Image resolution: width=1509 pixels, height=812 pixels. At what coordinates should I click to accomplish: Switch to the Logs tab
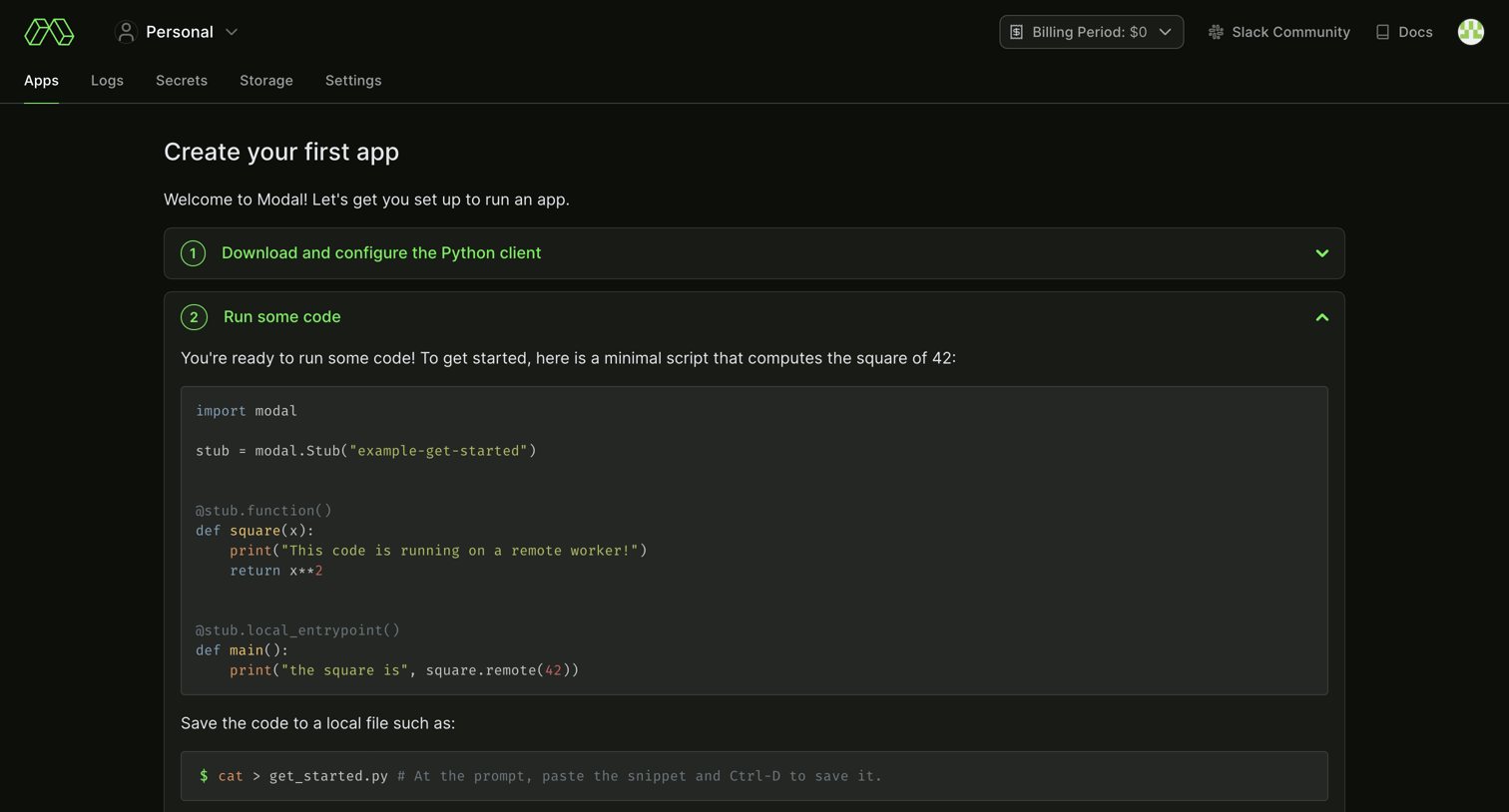click(x=107, y=81)
